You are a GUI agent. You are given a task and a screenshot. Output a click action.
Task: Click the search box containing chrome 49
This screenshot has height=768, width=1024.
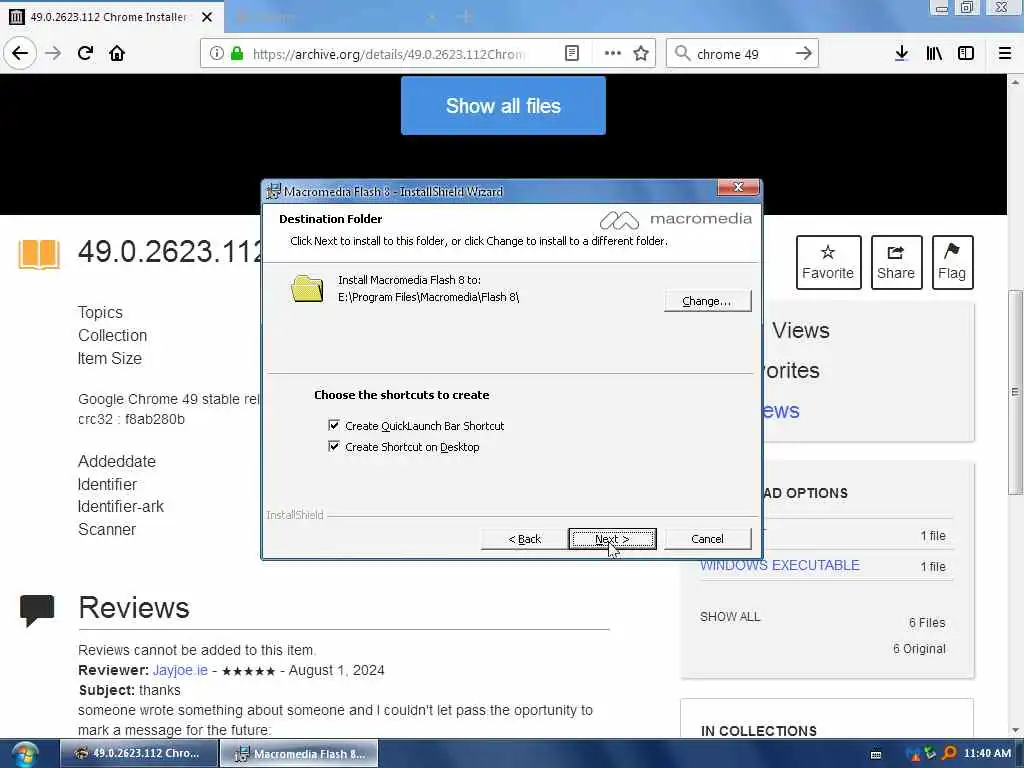[x=743, y=54]
